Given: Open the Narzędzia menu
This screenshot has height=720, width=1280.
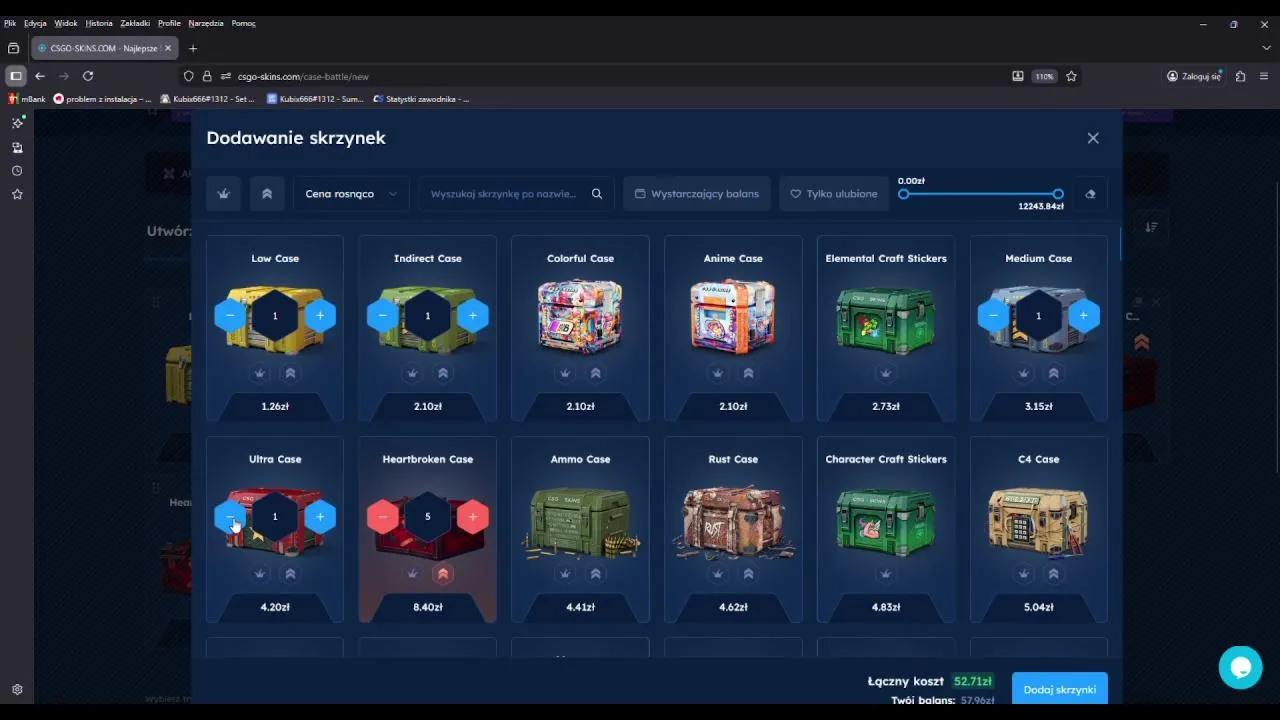Looking at the screenshot, I should [206, 23].
